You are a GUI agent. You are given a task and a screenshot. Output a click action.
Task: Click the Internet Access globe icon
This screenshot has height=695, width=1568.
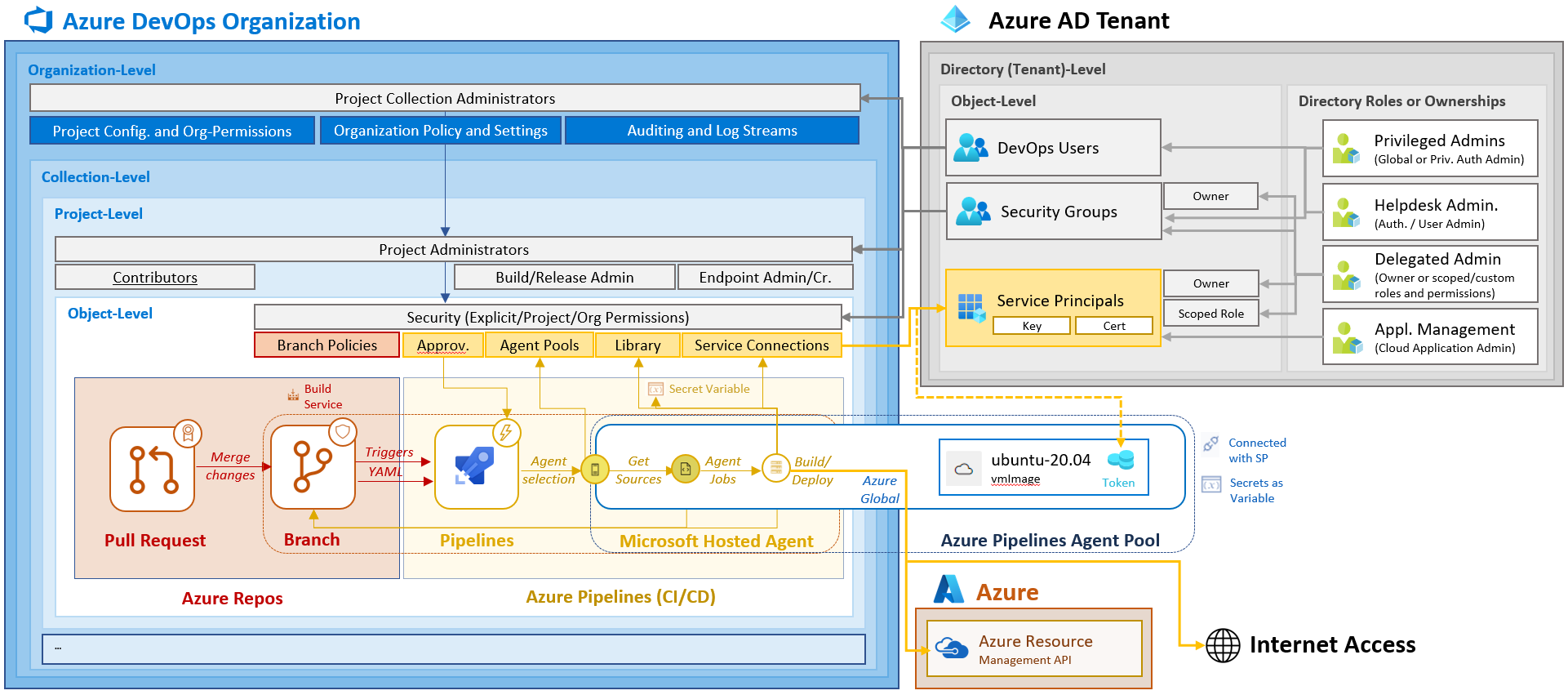[1223, 645]
